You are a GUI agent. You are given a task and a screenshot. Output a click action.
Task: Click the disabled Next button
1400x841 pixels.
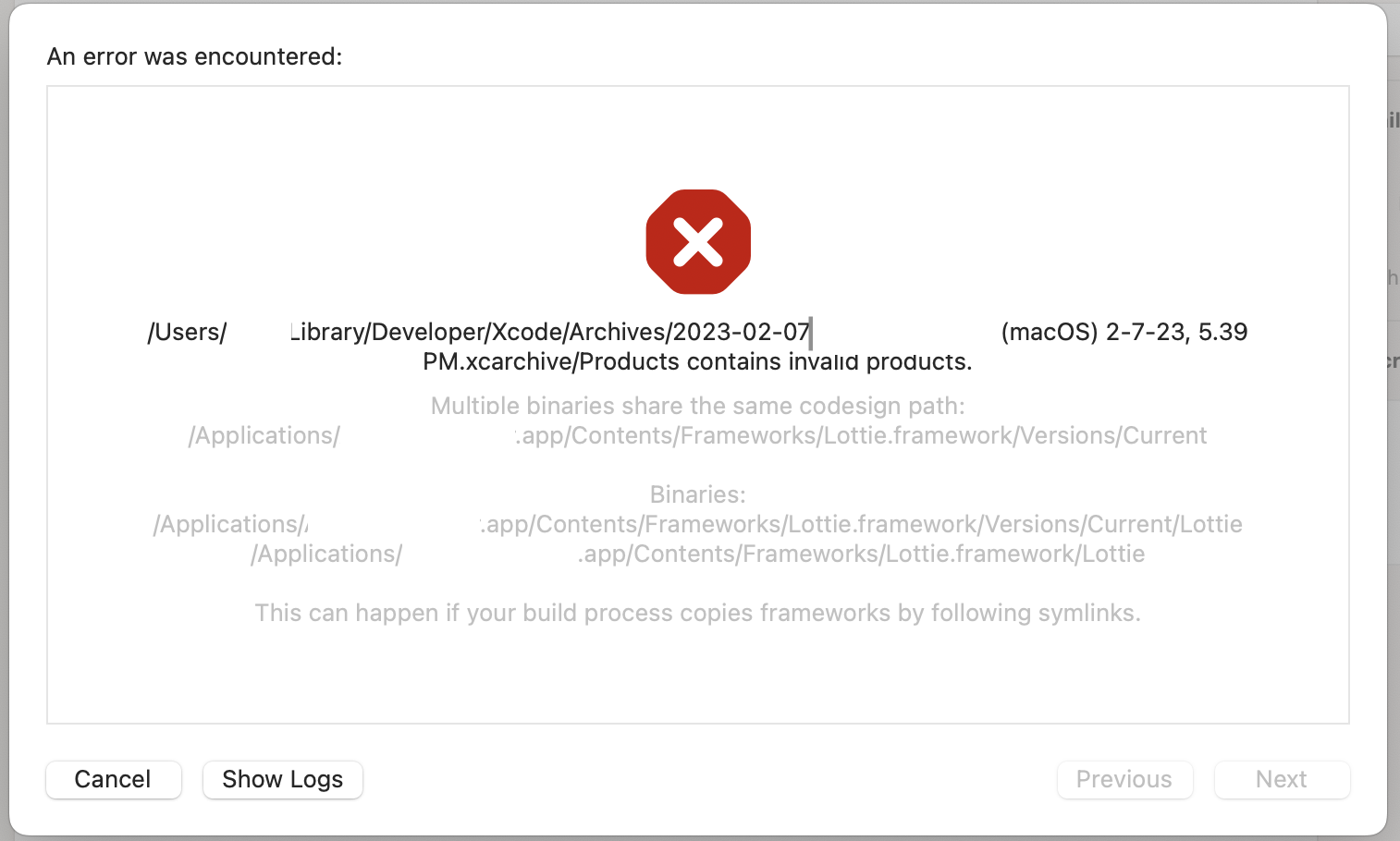click(x=1282, y=779)
